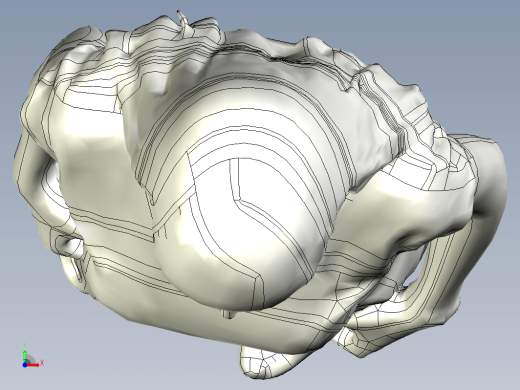Click the green Y axis arrow of triad
The image size is (520, 390).
(x=25, y=356)
